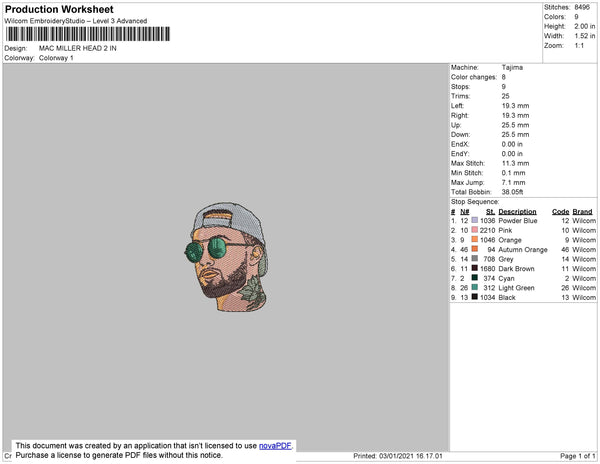Click the Autumn Orange description text
The image size is (600, 464).
523,249
